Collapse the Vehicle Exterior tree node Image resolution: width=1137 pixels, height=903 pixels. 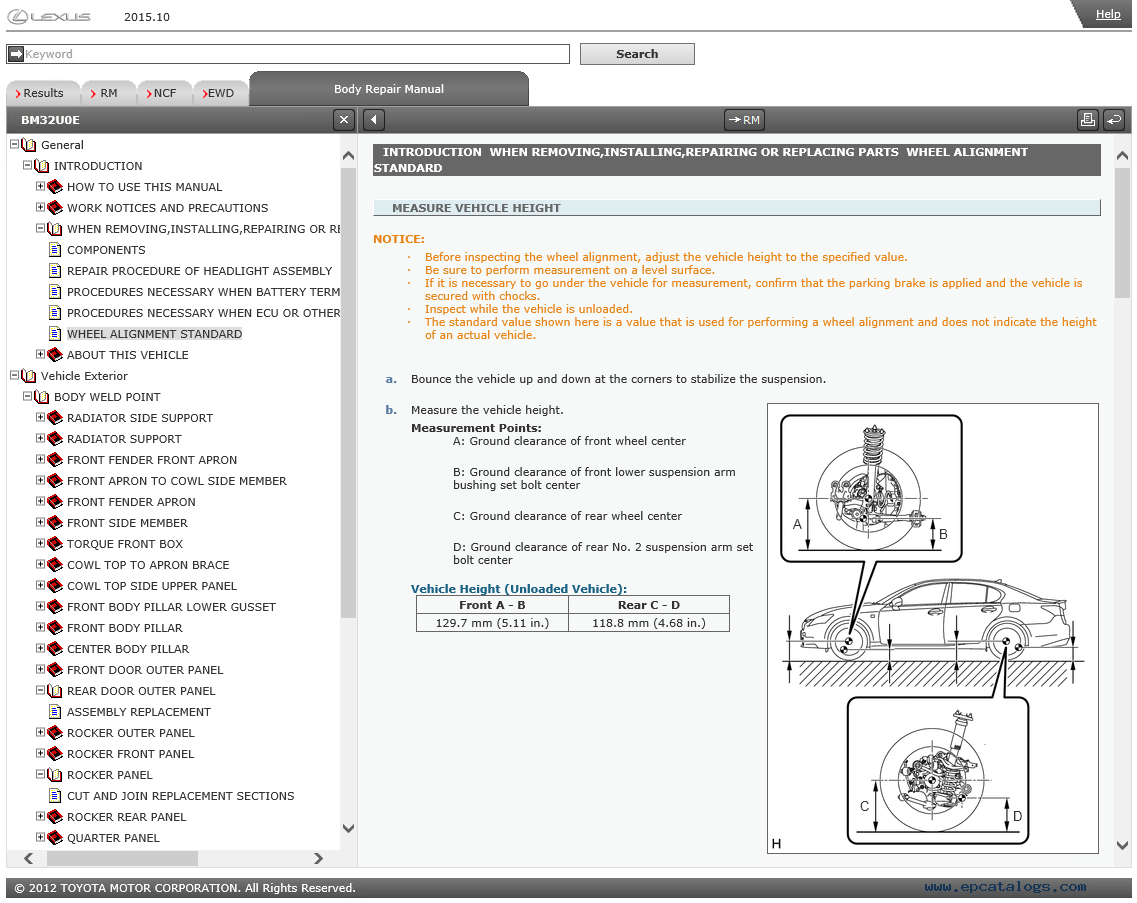(x=14, y=375)
